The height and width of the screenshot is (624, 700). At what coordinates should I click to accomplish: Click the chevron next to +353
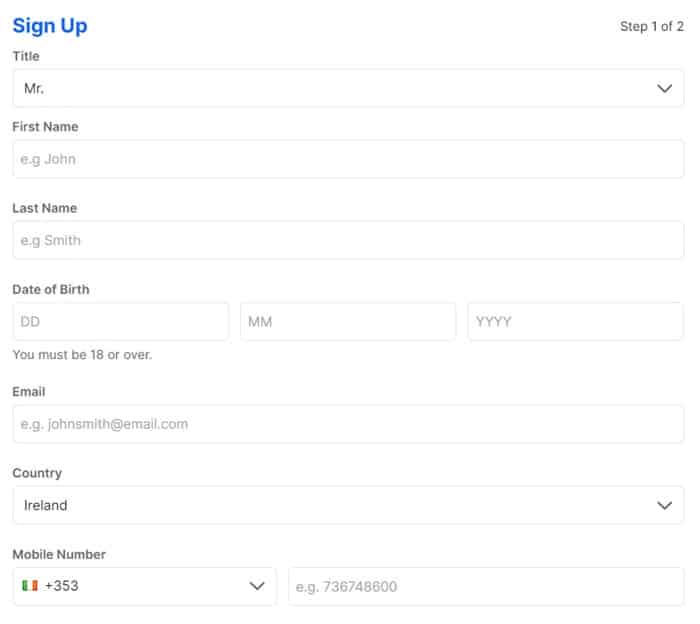pyautogui.click(x=257, y=586)
